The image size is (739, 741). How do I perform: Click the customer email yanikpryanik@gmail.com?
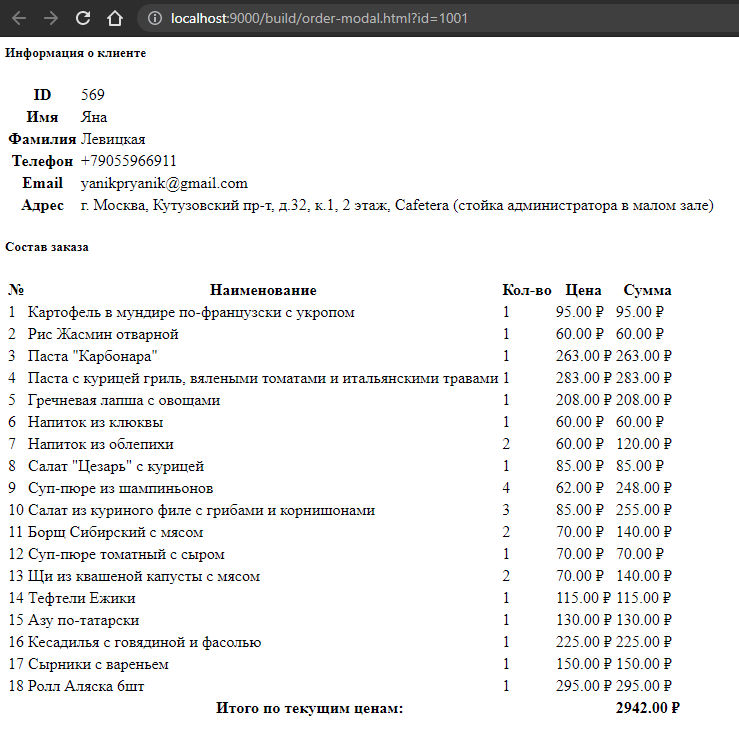(x=164, y=183)
